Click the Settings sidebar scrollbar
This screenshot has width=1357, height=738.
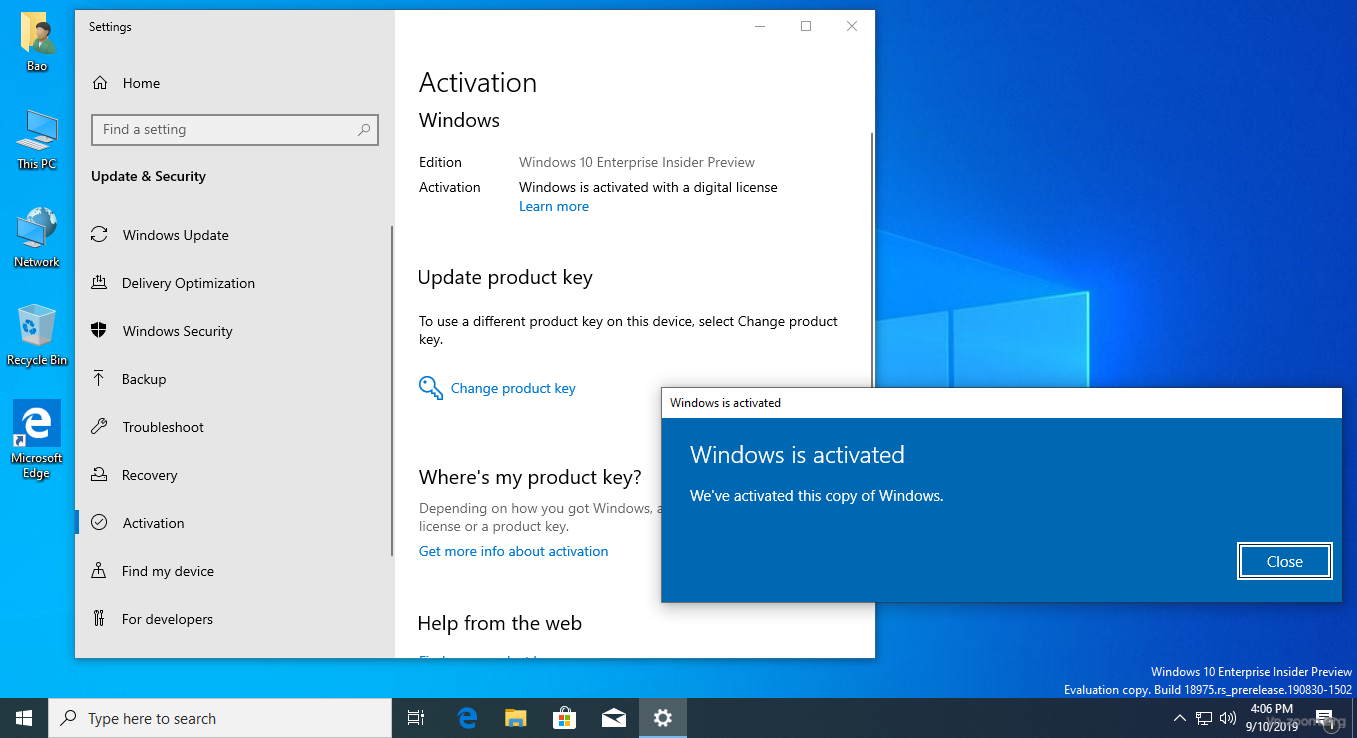[392, 390]
